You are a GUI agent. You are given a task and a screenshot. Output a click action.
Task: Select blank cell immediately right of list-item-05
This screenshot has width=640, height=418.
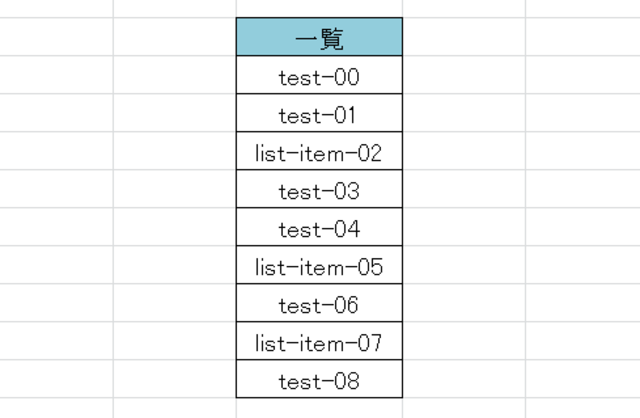pyautogui.click(x=463, y=266)
